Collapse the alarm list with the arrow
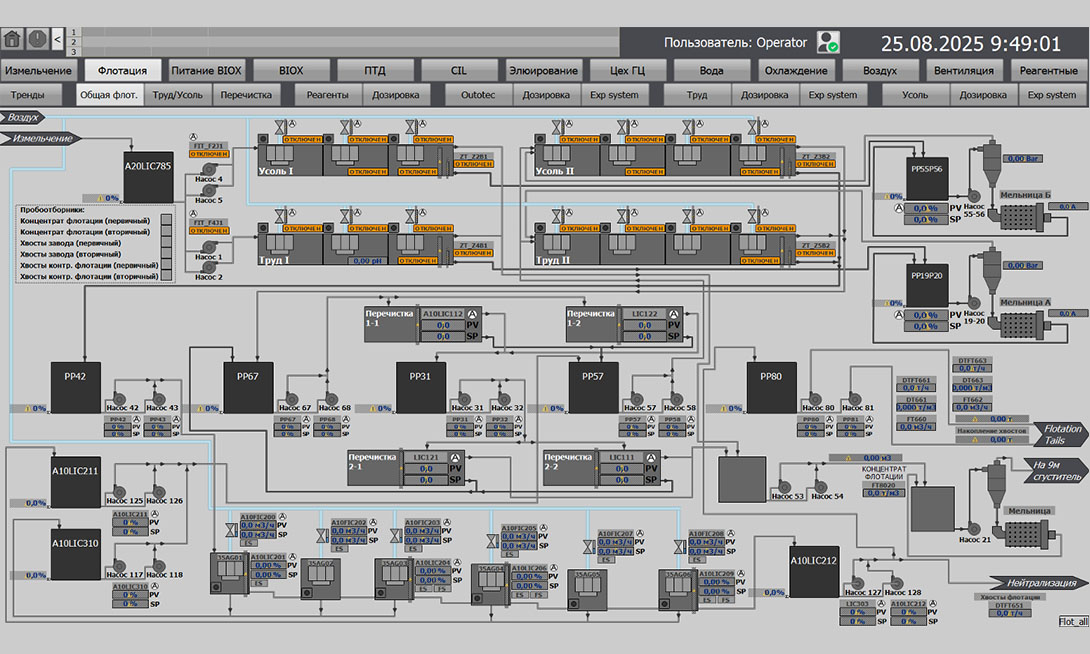 58,39
